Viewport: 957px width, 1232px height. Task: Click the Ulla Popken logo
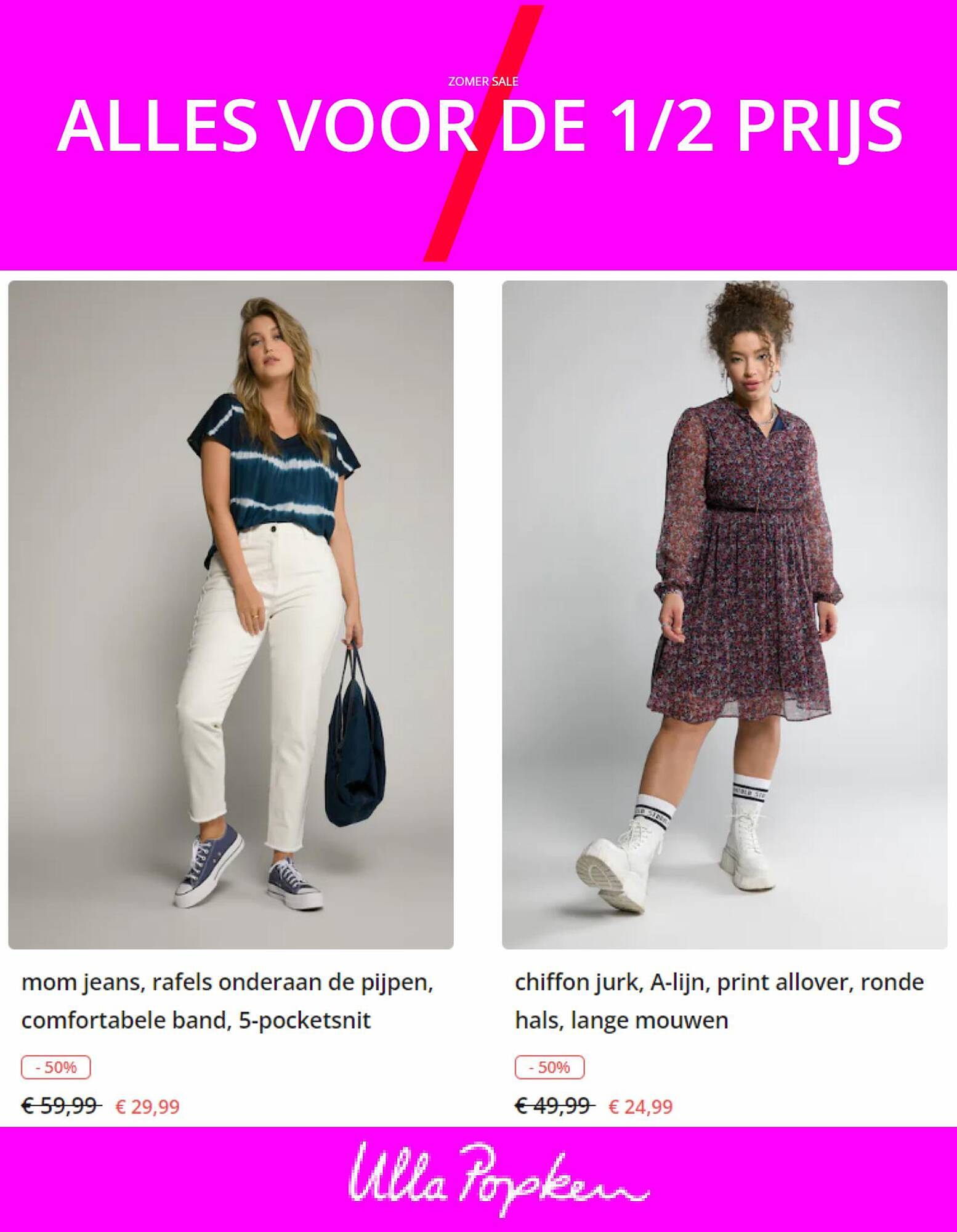[x=499, y=1180]
